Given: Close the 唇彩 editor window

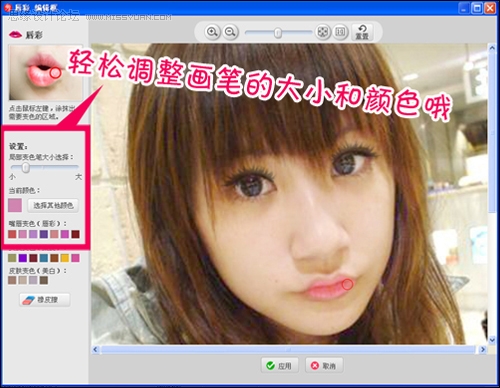Looking at the screenshot, I should (490, 8).
